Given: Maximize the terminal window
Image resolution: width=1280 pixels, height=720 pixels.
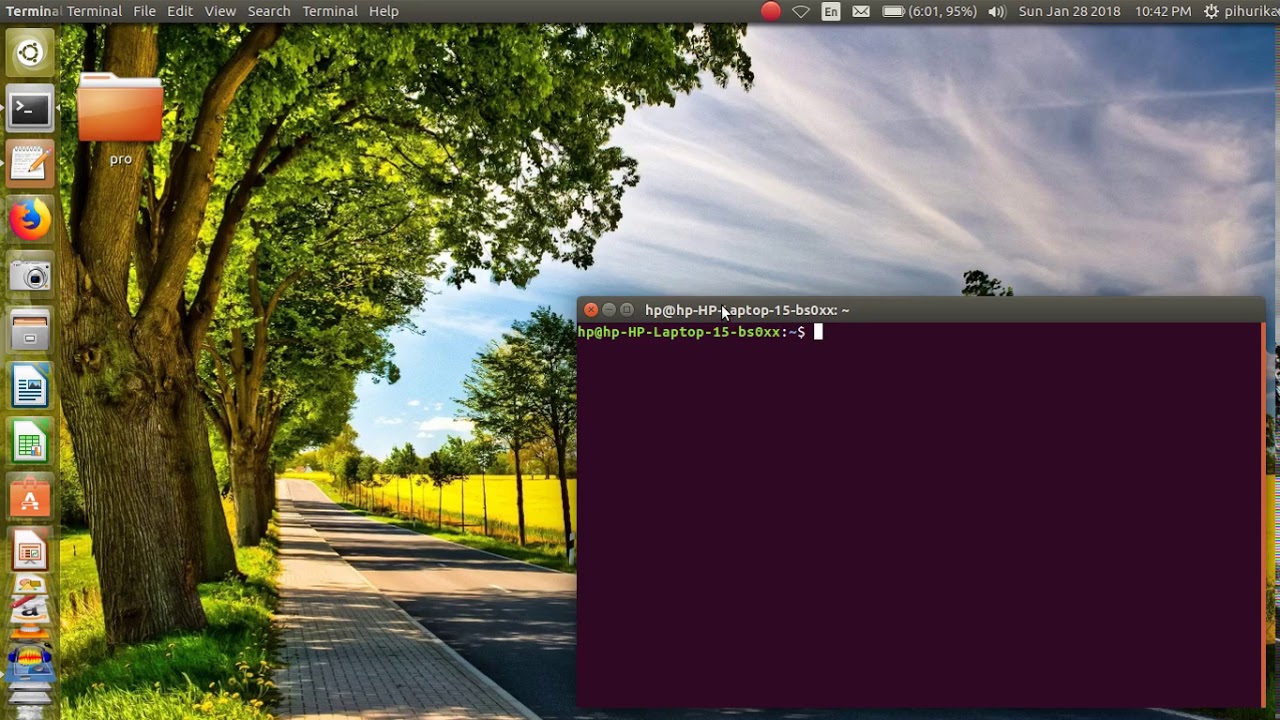Looking at the screenshot, I should coord(627,310).
